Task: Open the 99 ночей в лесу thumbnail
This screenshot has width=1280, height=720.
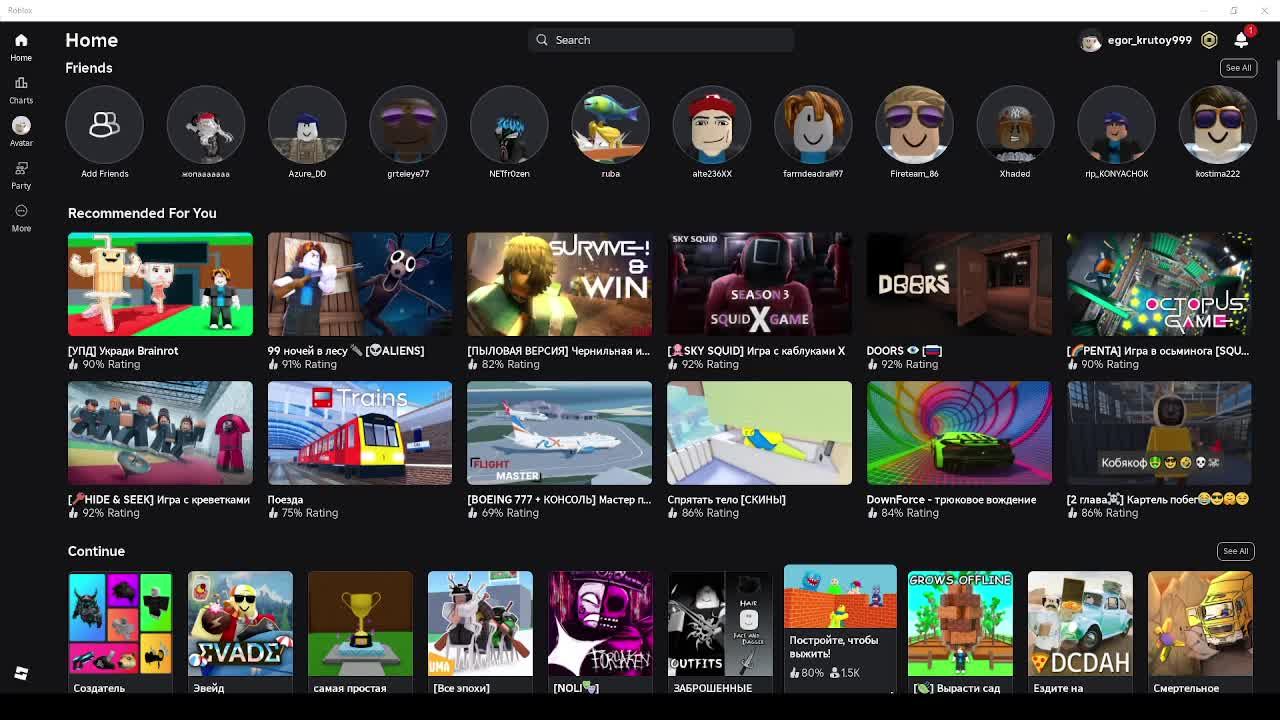Action: point(360,284)
